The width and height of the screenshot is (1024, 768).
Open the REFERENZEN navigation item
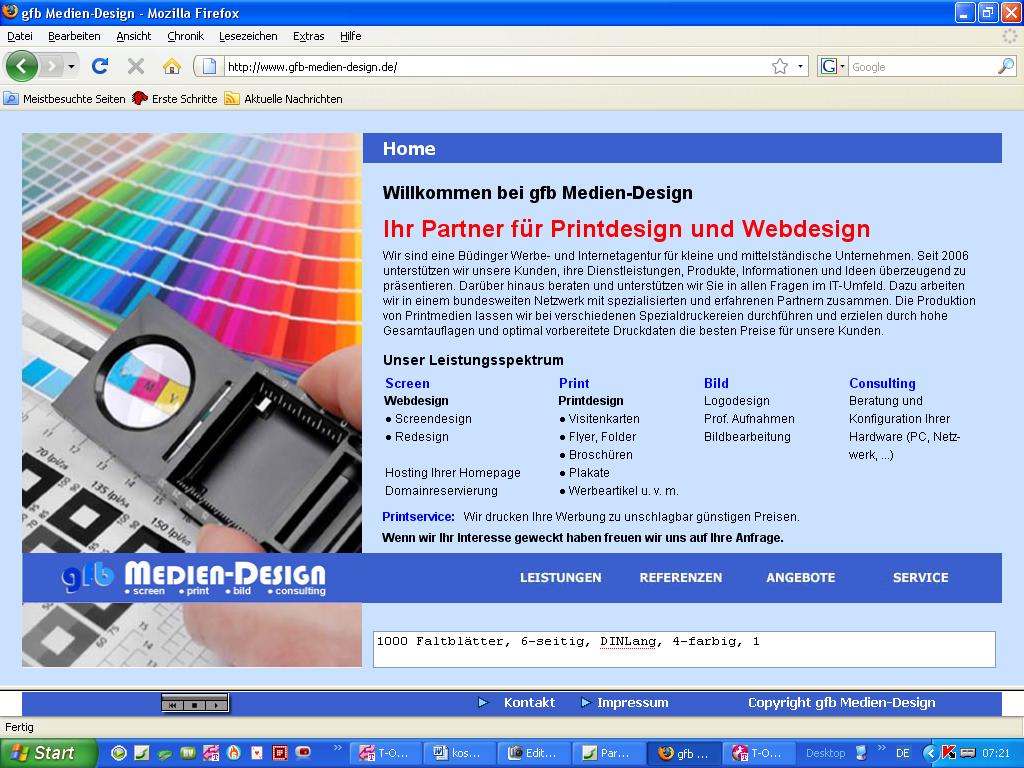click(680, 578)
